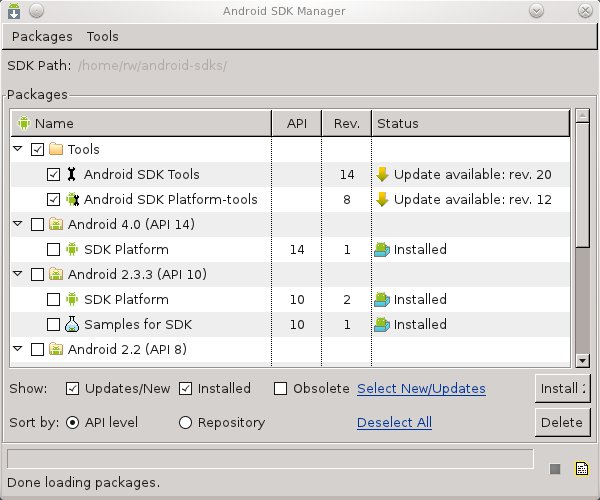Click the log page icon in status bar
Viewport: 600px width, 500px height.
click(x=580, y=468)
